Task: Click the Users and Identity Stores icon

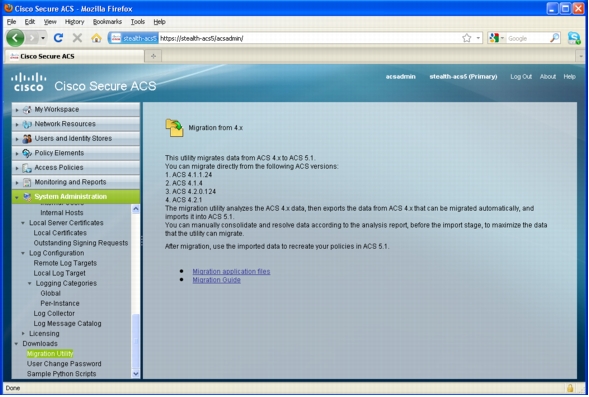Action: pyautogui.click(x=27, y=139)
